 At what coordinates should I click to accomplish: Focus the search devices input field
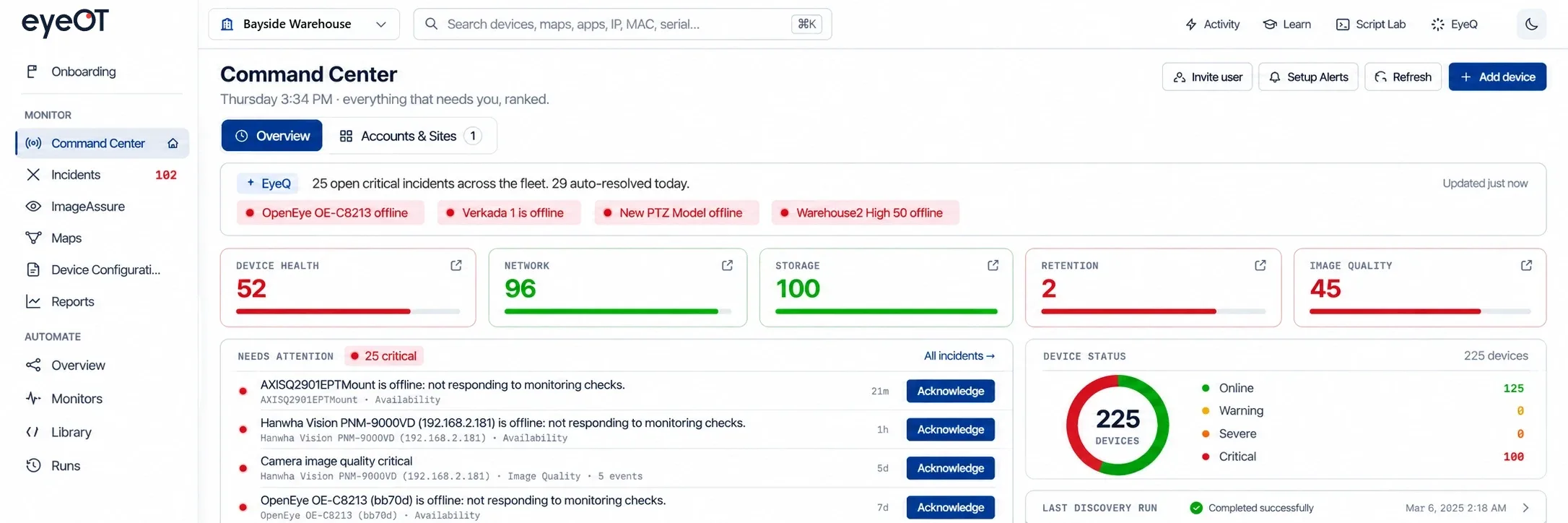(x=622, y=25)
